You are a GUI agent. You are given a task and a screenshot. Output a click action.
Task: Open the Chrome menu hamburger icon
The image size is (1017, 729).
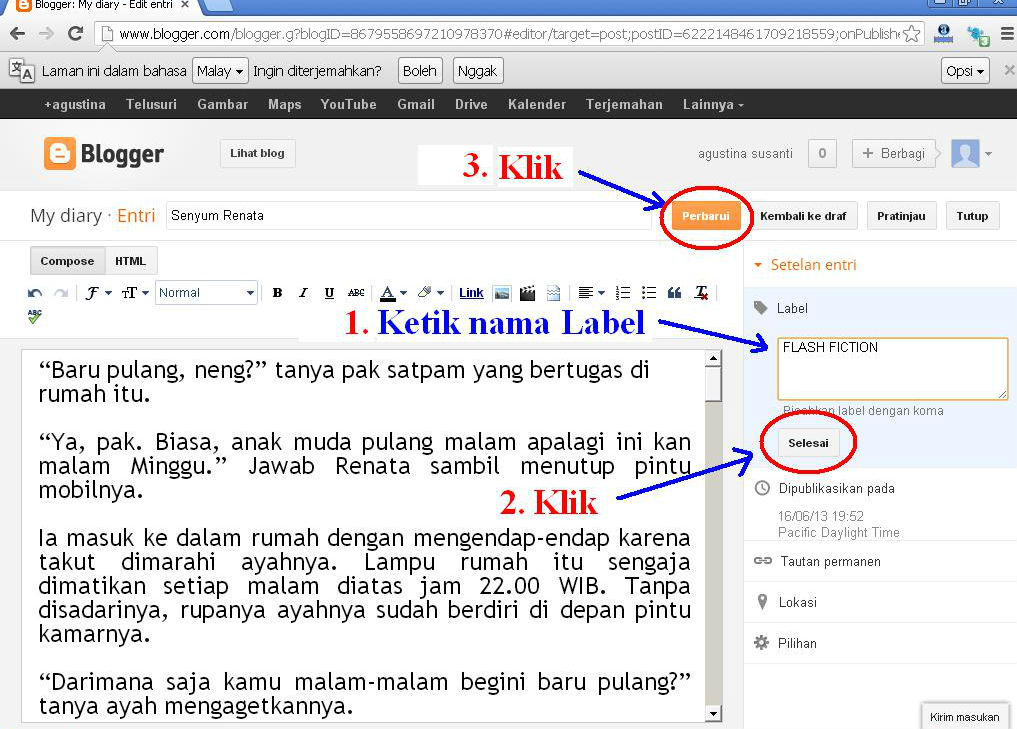pyautogui.click(x=1007, y=34)
